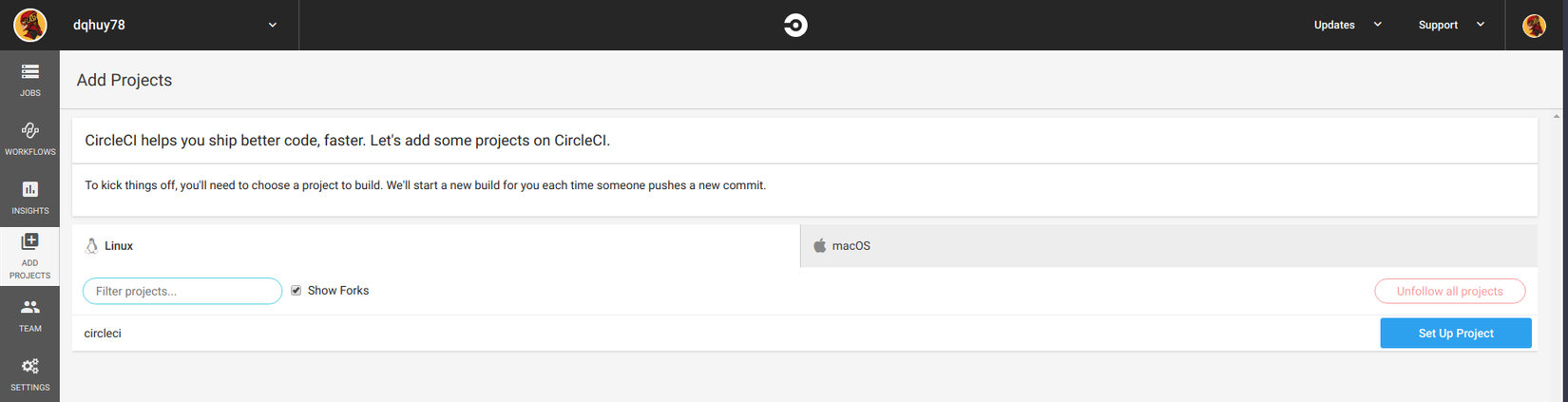Open the Support dropdown menu
1568x402 pixels.
tap(1450, 25)
